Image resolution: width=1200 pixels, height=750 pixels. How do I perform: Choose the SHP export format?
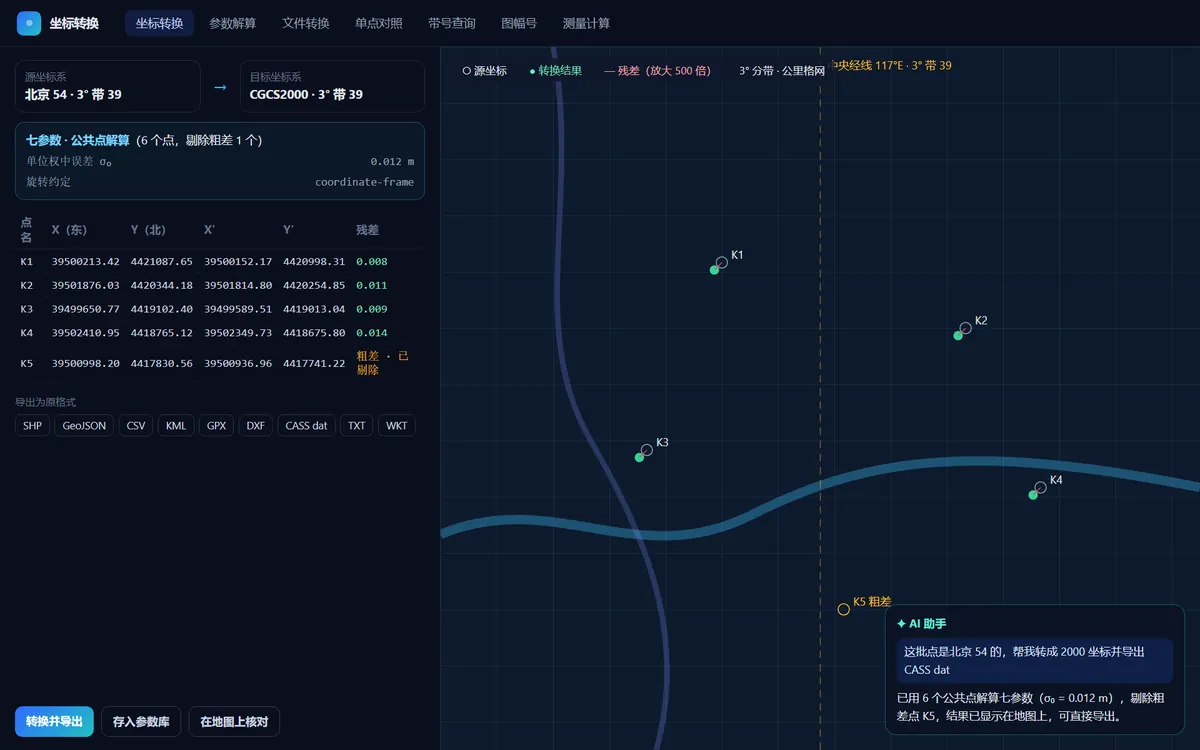33,426
